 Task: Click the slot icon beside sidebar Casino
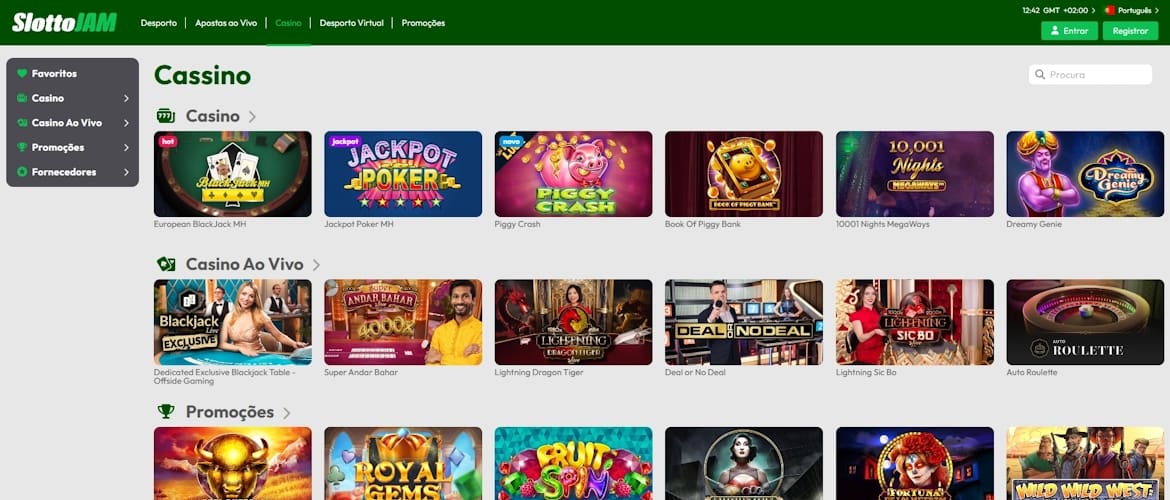[22, 98]
